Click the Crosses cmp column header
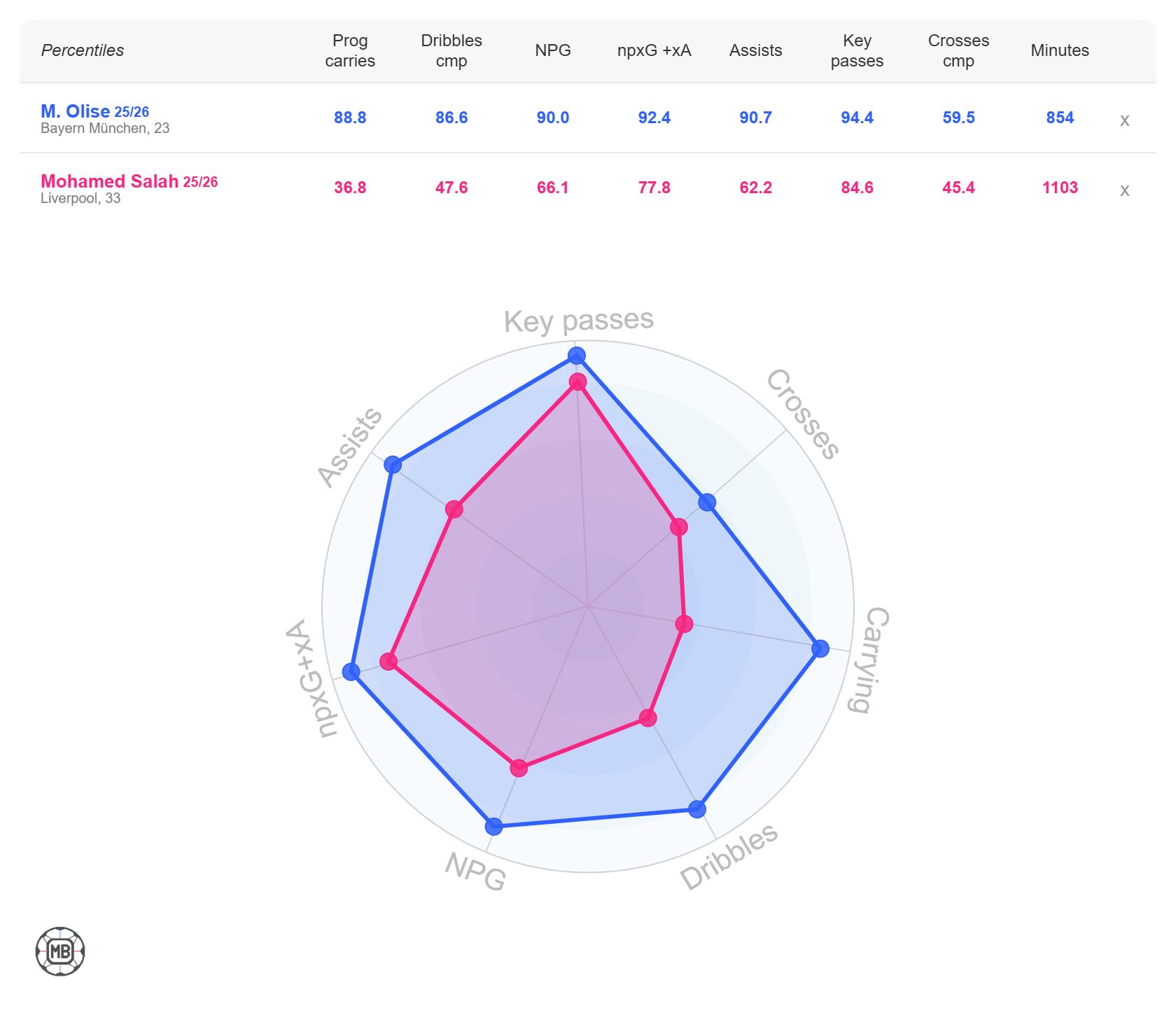 point(958,50)
